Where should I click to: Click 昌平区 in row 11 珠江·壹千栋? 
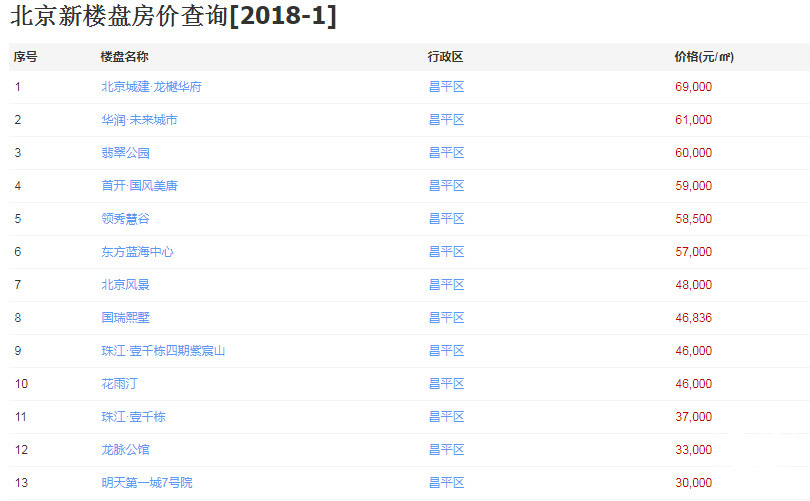point(447,417)
